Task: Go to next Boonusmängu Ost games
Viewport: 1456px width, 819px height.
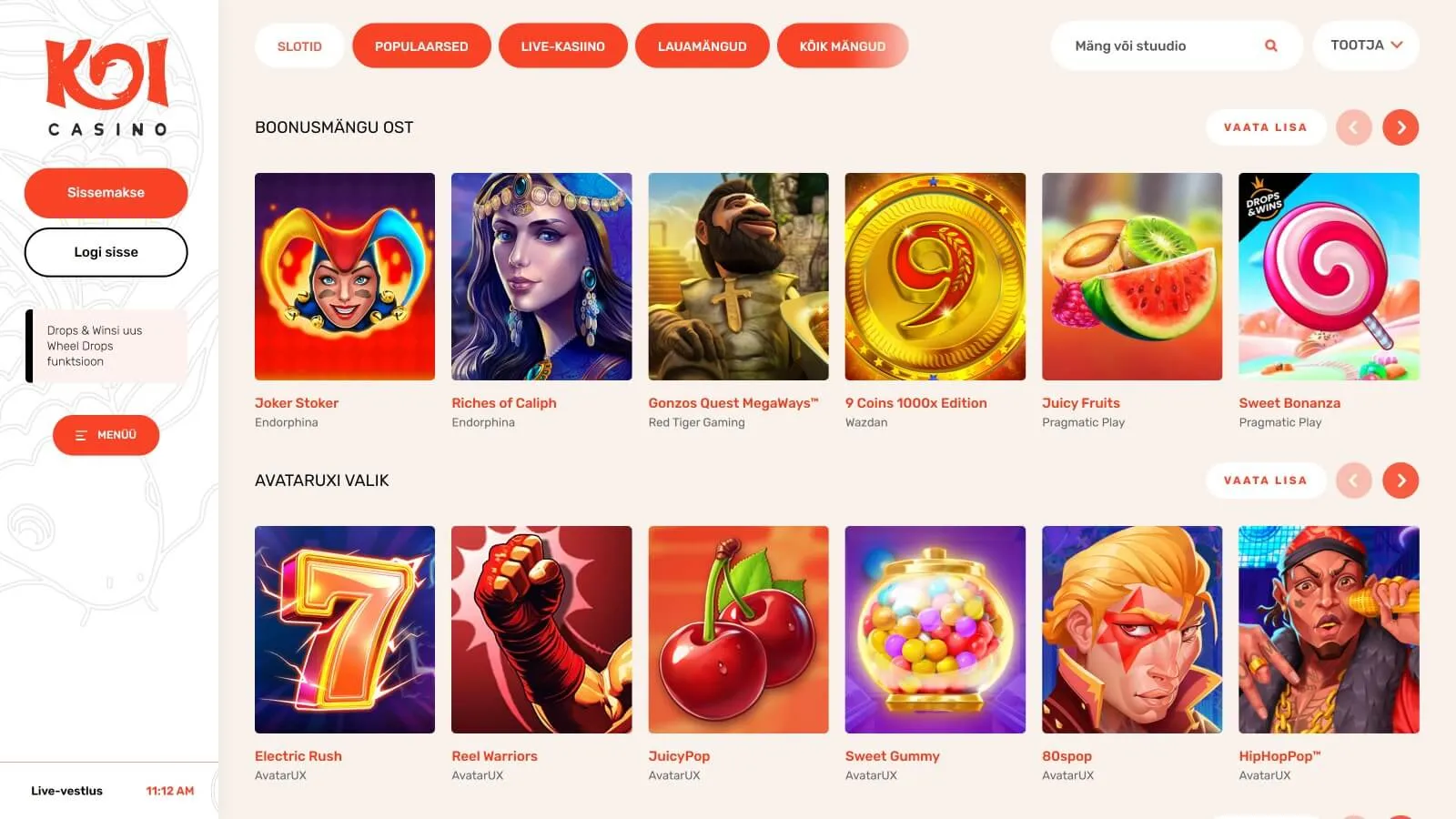Action: click(1400, 127)
